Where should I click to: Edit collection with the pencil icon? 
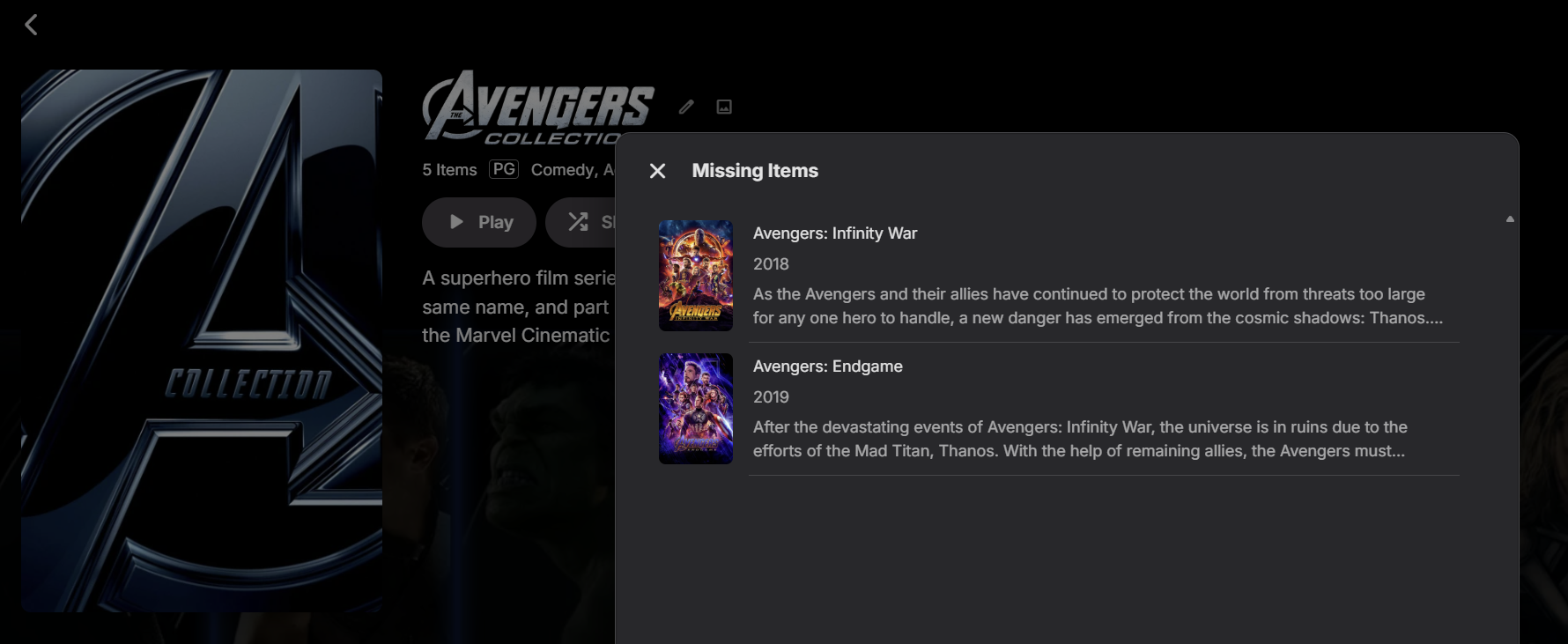(686, 107)
